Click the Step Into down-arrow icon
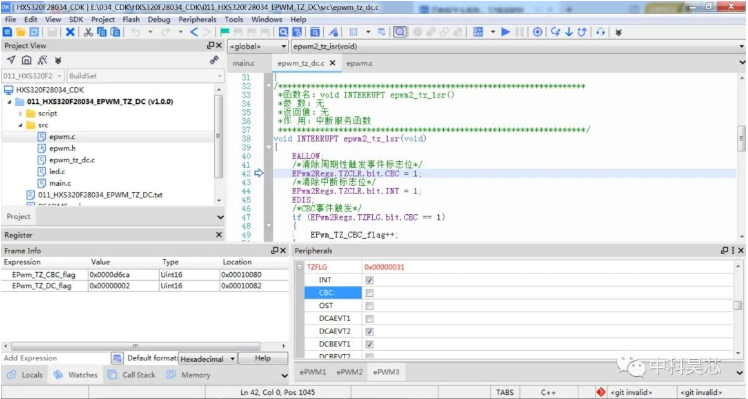748x399 pixels. coord(569,32)
